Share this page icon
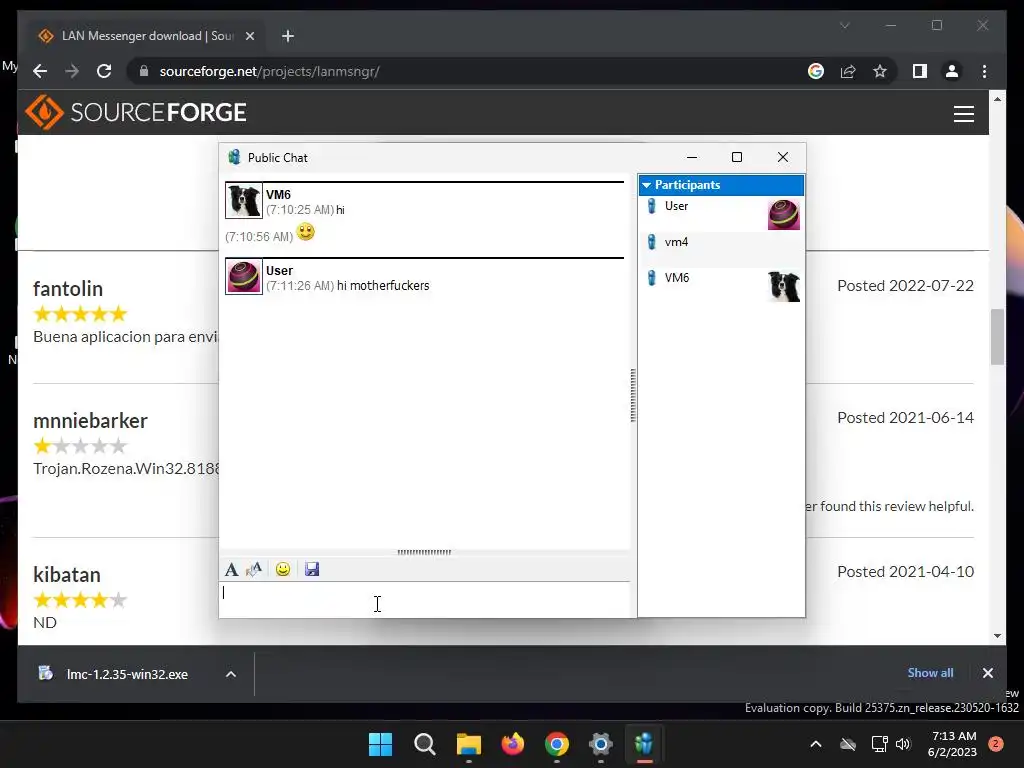 pos(848,71)
